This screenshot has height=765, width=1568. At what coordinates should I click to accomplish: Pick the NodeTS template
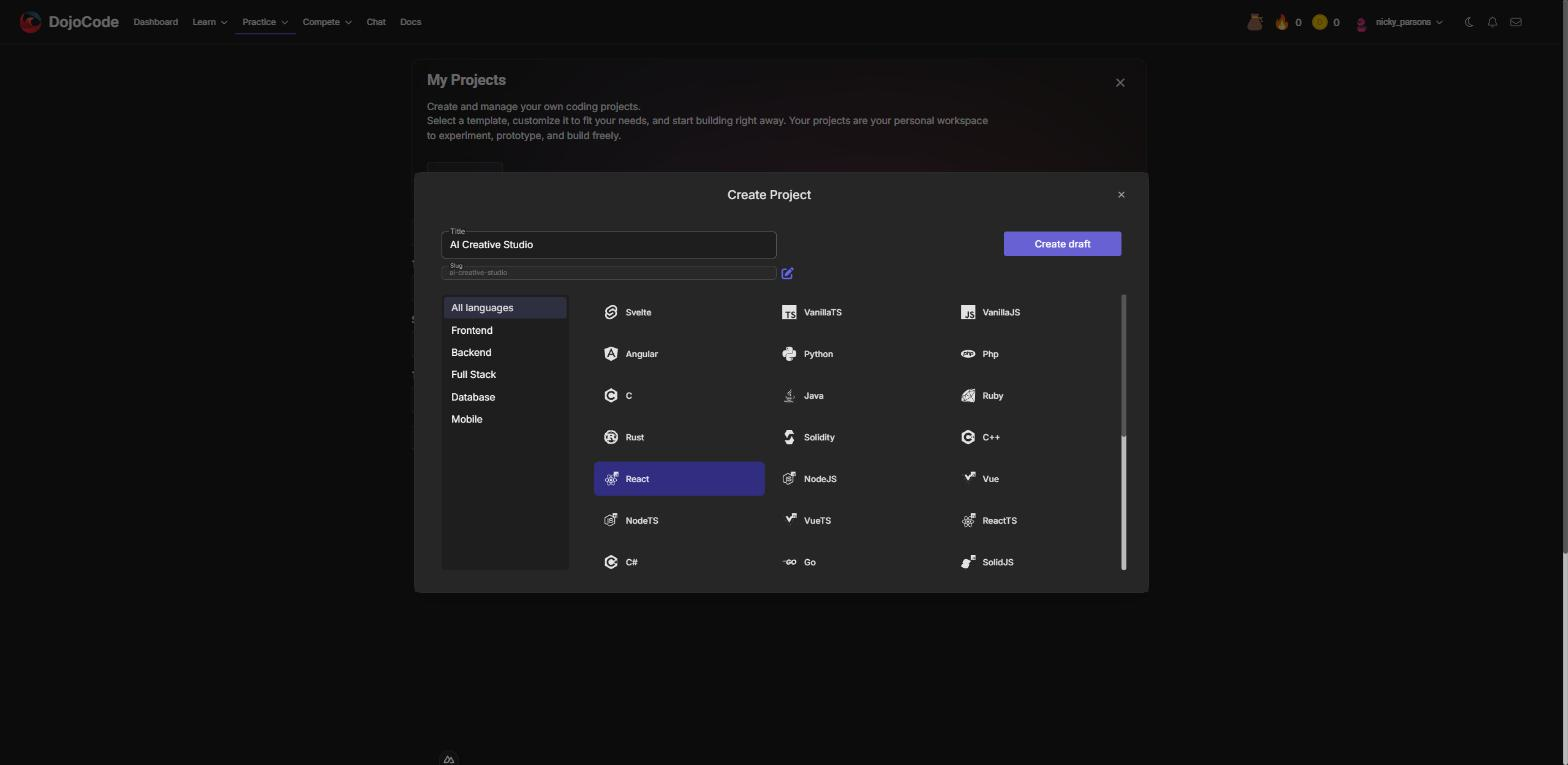point(679,521)
